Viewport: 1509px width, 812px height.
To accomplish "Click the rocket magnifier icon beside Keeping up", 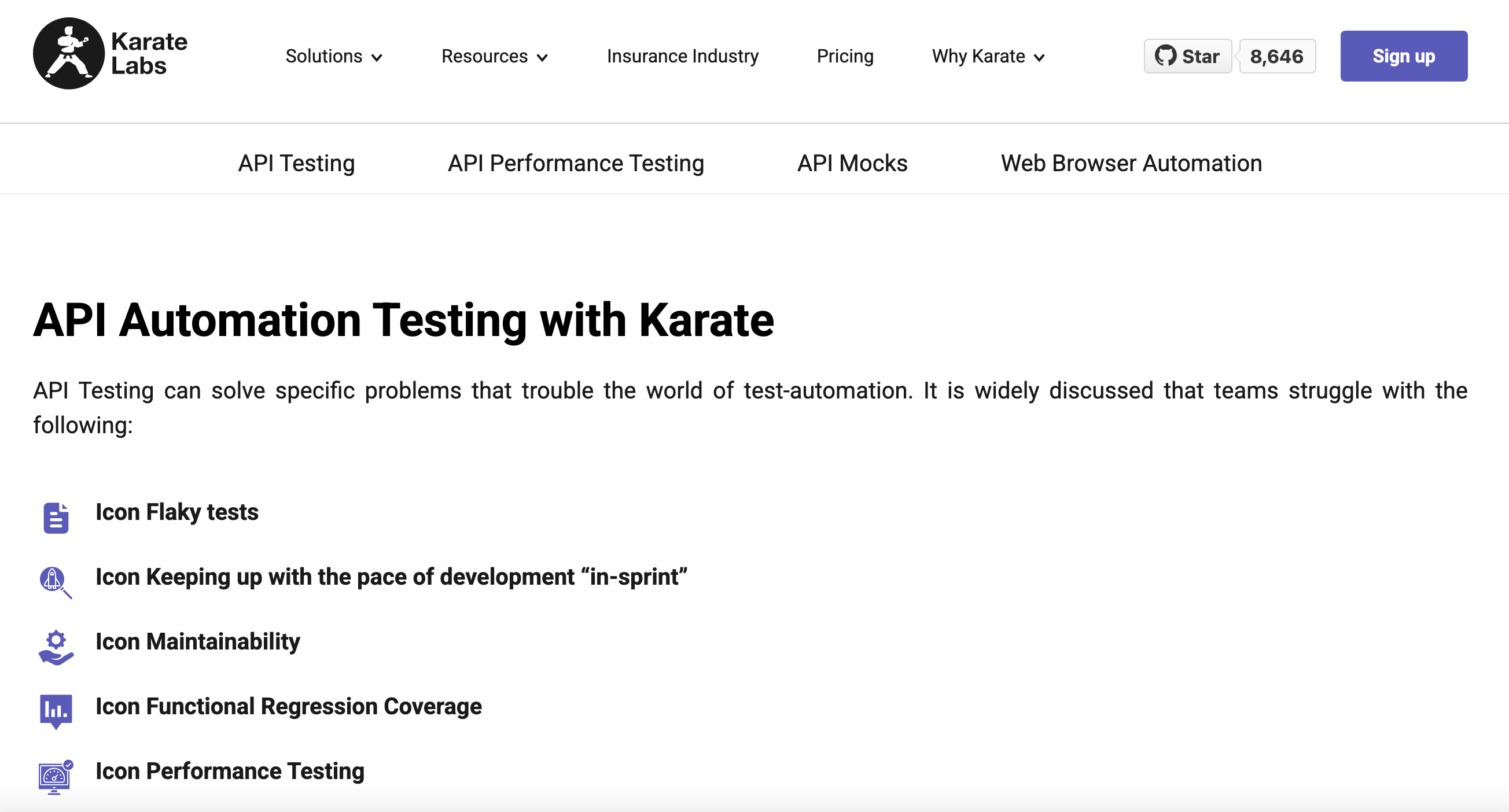I will (x=56, y=582).
